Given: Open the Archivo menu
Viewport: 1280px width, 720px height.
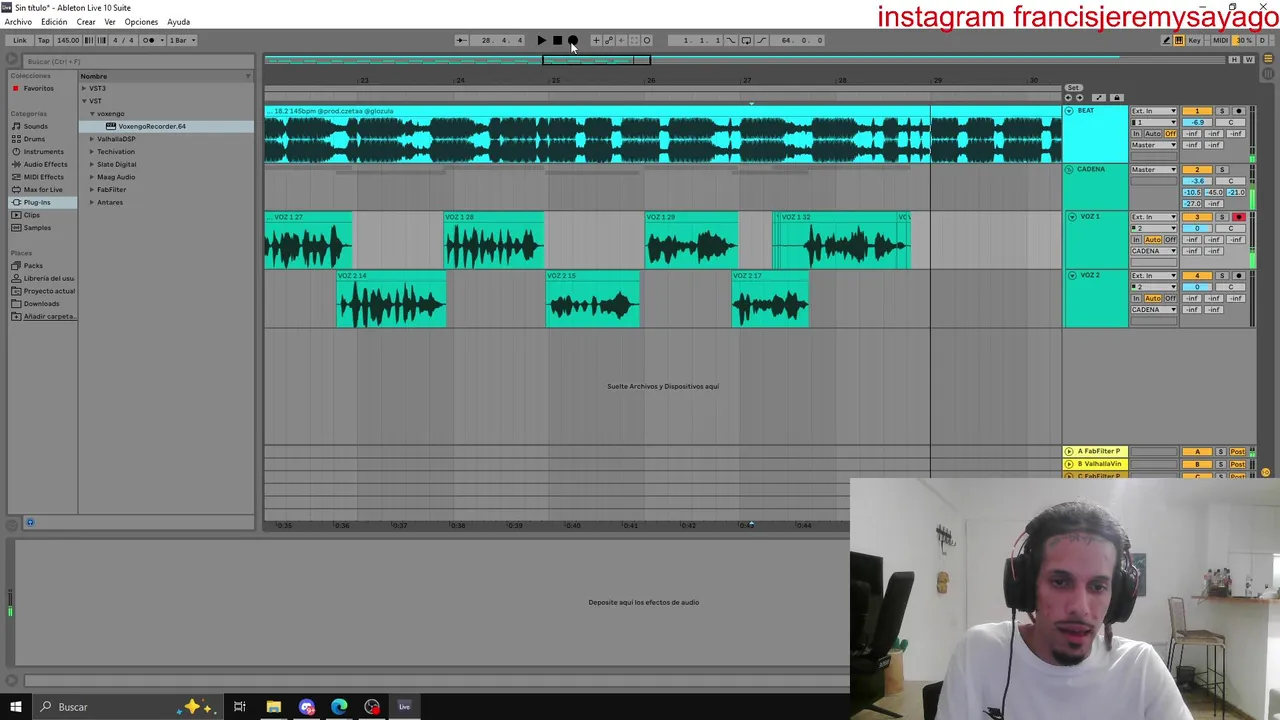Looking at the screenshot, I should 18,22.
